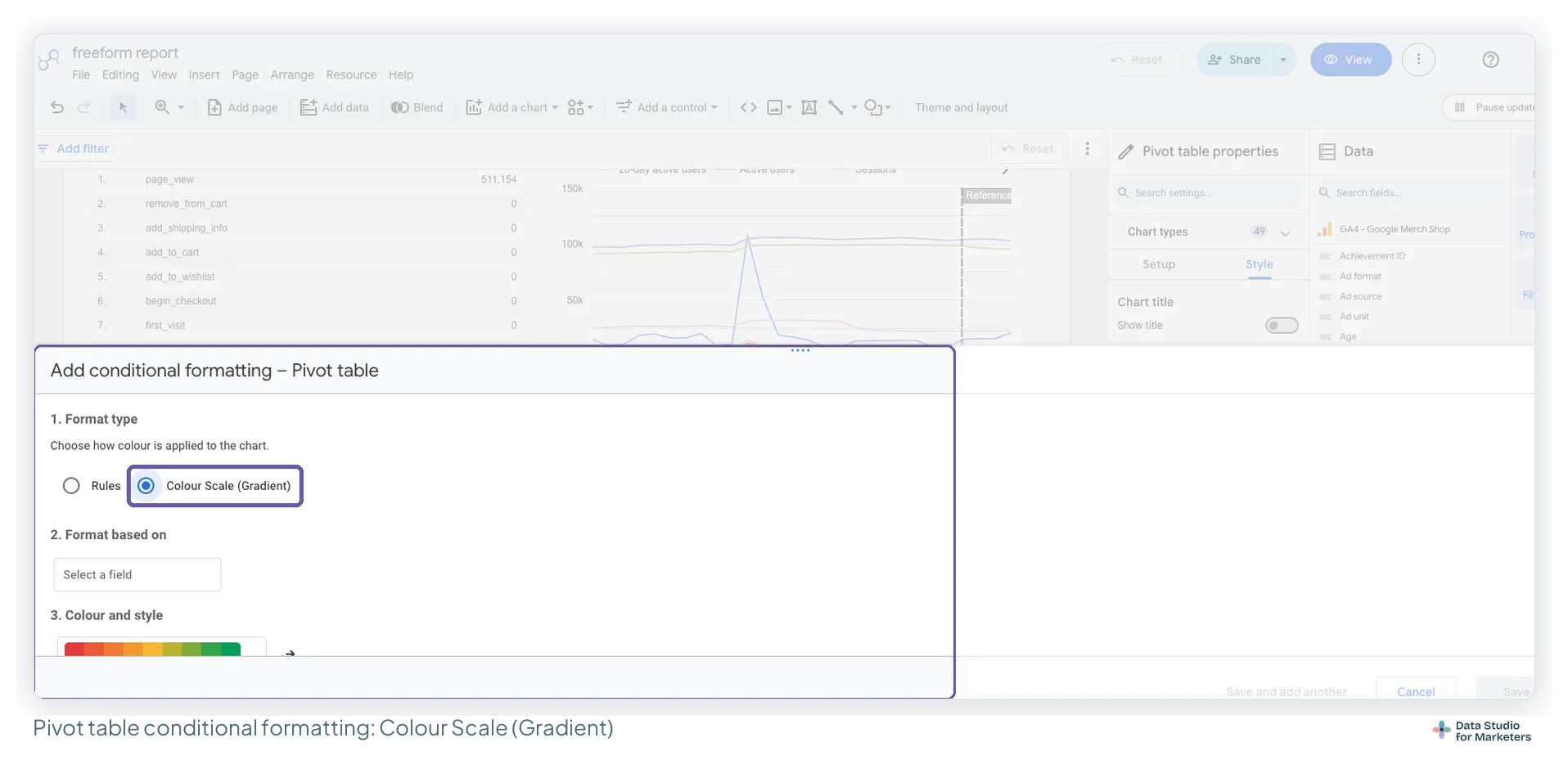Click the Search fields input
The image size is (1568, 760).
[1409, 193]
